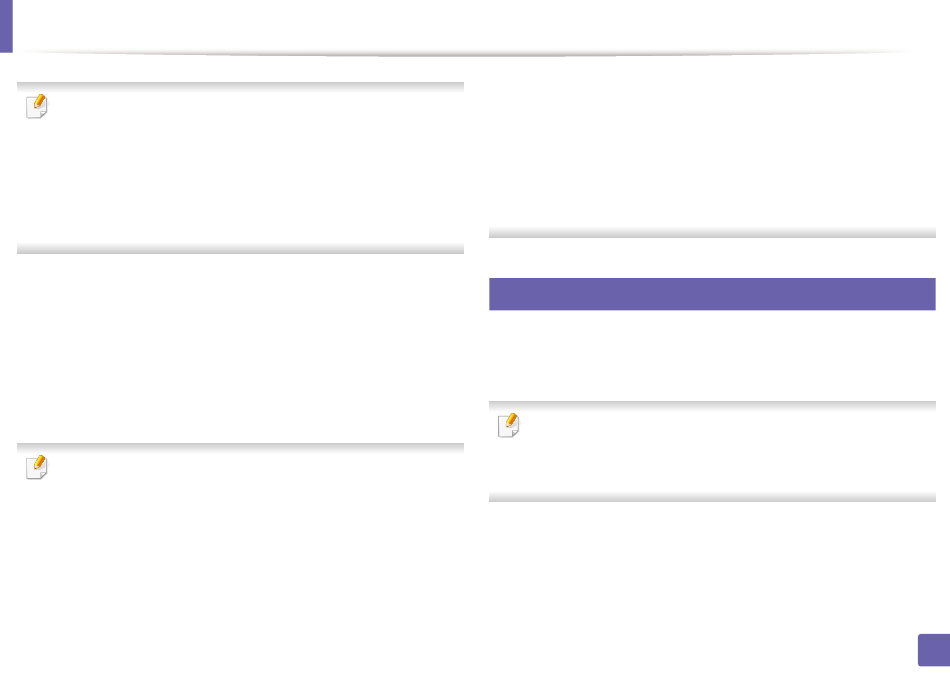The height and width of the screenshot is (674, 950).
Task: Click the top gray bar of the lower-left note box
Action: tap(240, 448)
